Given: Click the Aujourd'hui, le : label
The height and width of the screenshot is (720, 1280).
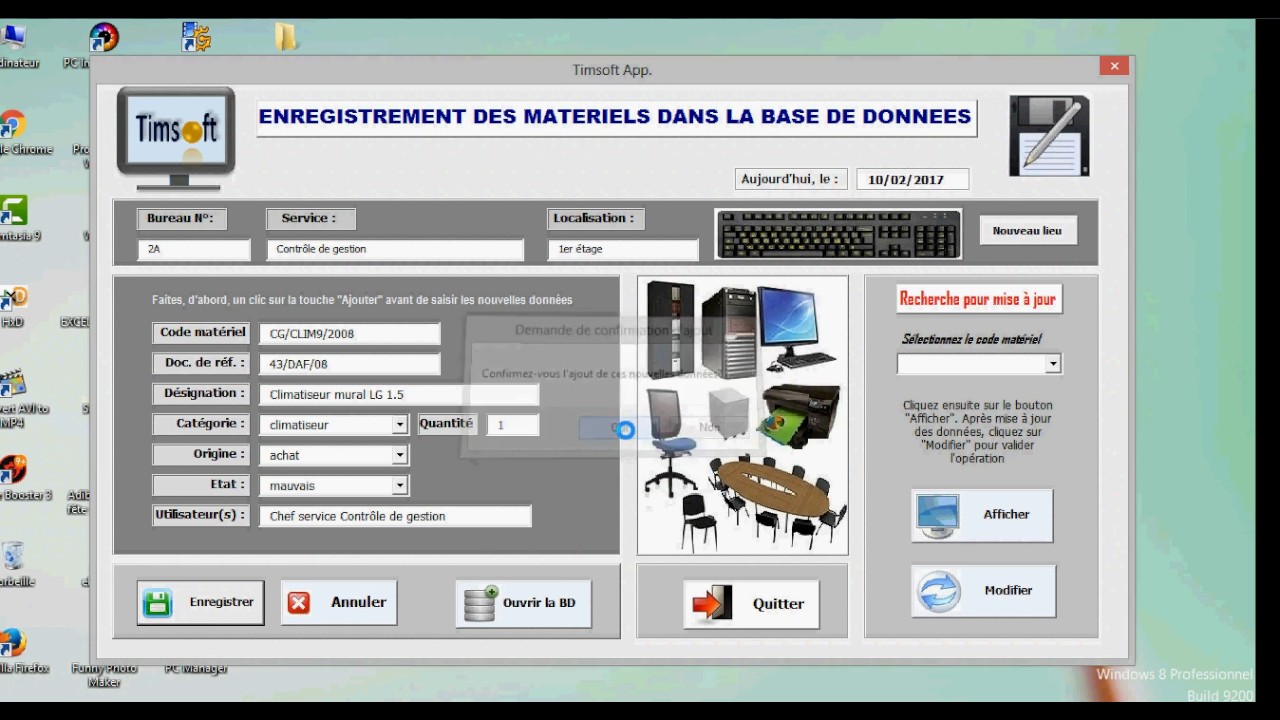Looking at the screenshot, I should point(789,179).
